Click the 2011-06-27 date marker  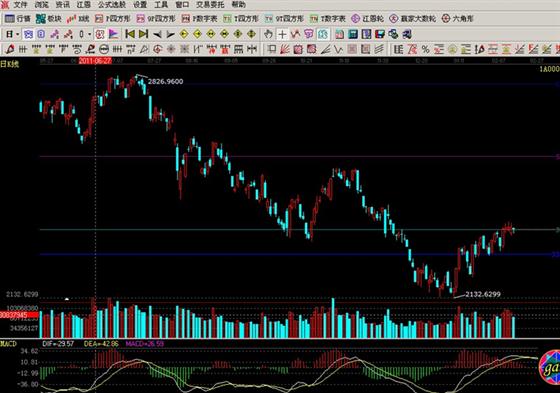pyautogui.click(x=95, y=61)
